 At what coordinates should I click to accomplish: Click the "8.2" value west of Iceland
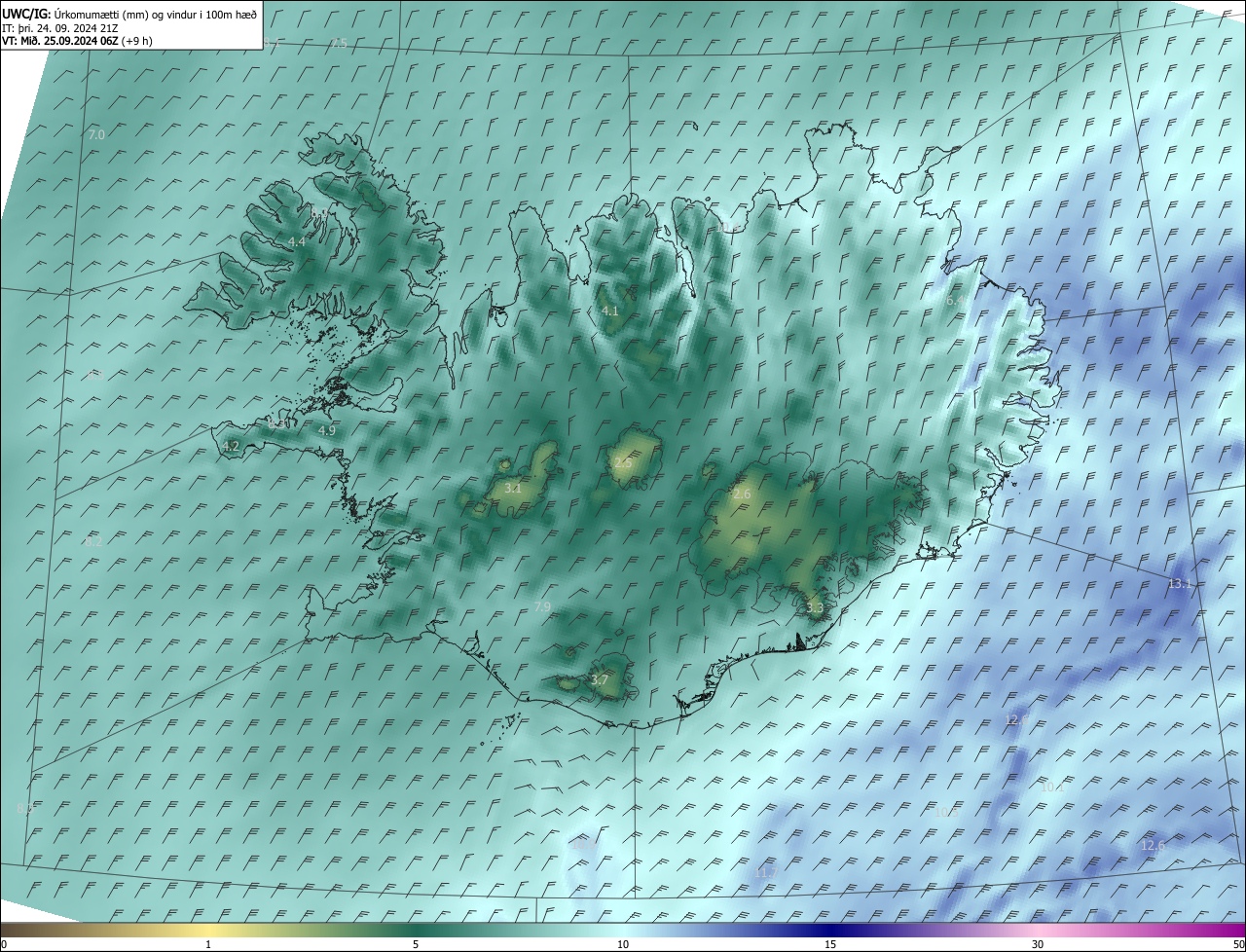(93, 542)
